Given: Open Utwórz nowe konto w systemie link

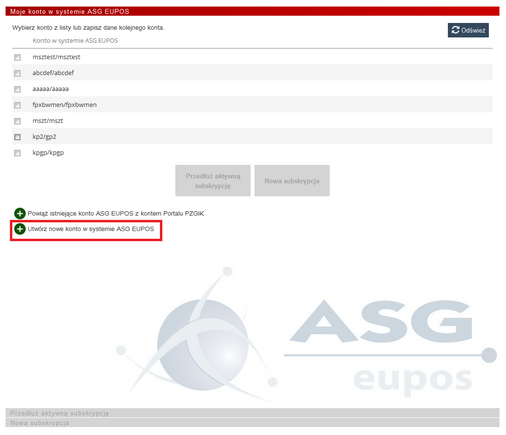Looking at the screenshot, I should [x=91, y=229].
